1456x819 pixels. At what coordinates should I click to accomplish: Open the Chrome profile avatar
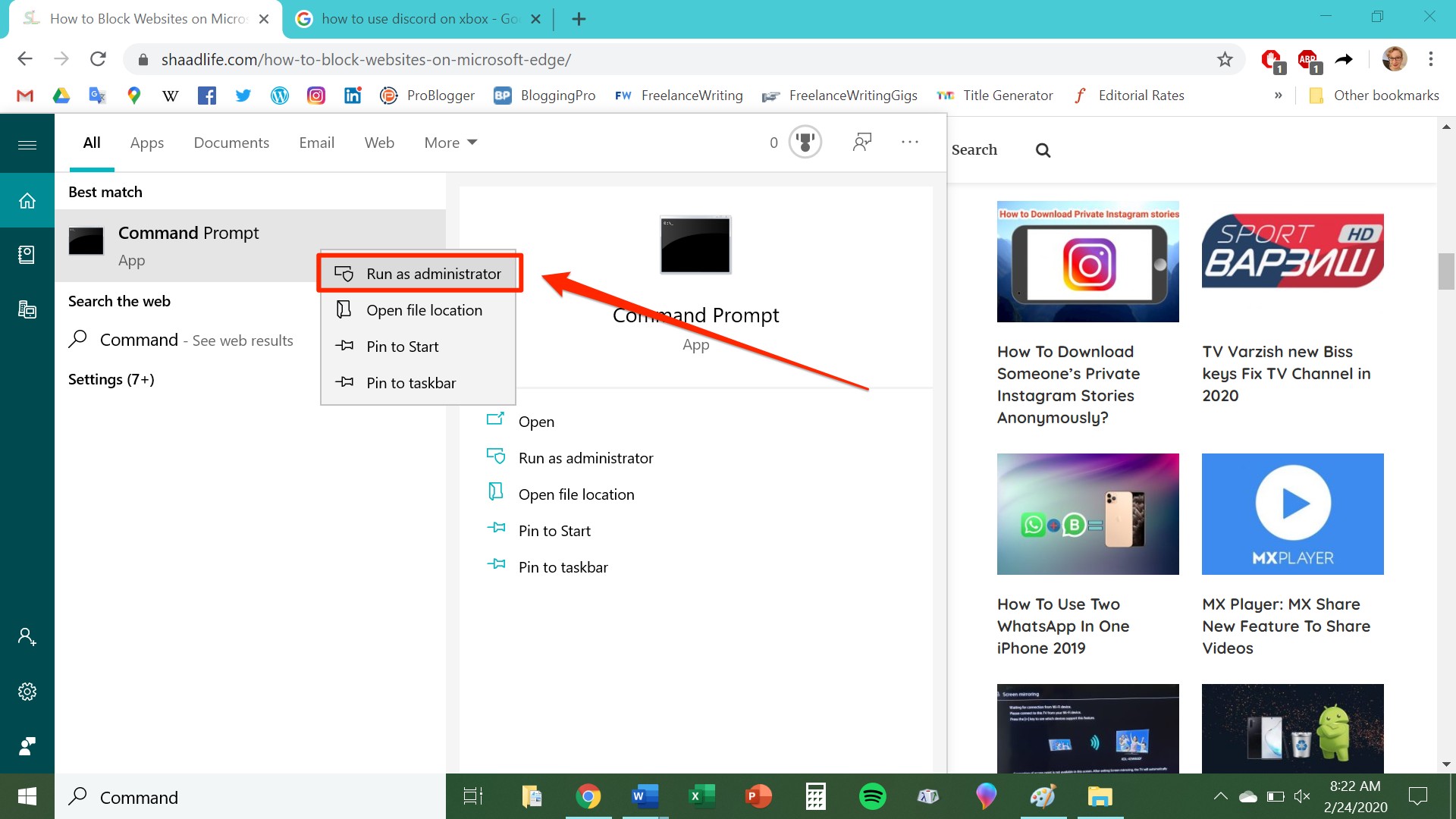pos(1395,58)
